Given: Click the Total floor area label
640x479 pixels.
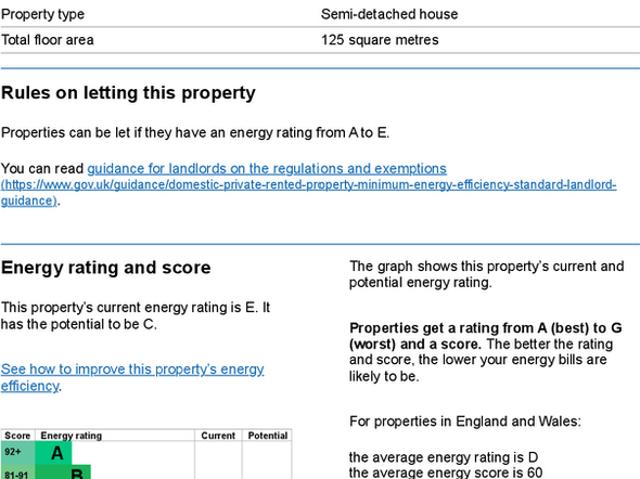Looking at the screenshot, I should [47, 40].
